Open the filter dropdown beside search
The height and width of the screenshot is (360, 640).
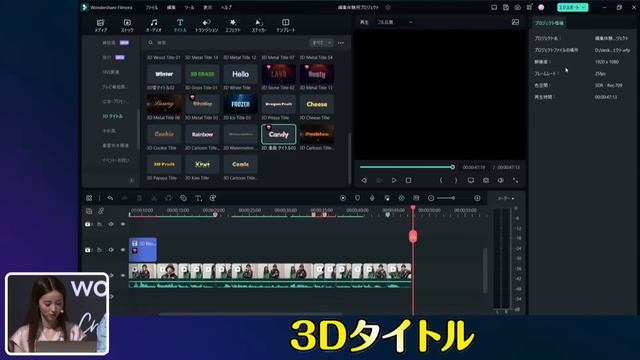[322, 42]
